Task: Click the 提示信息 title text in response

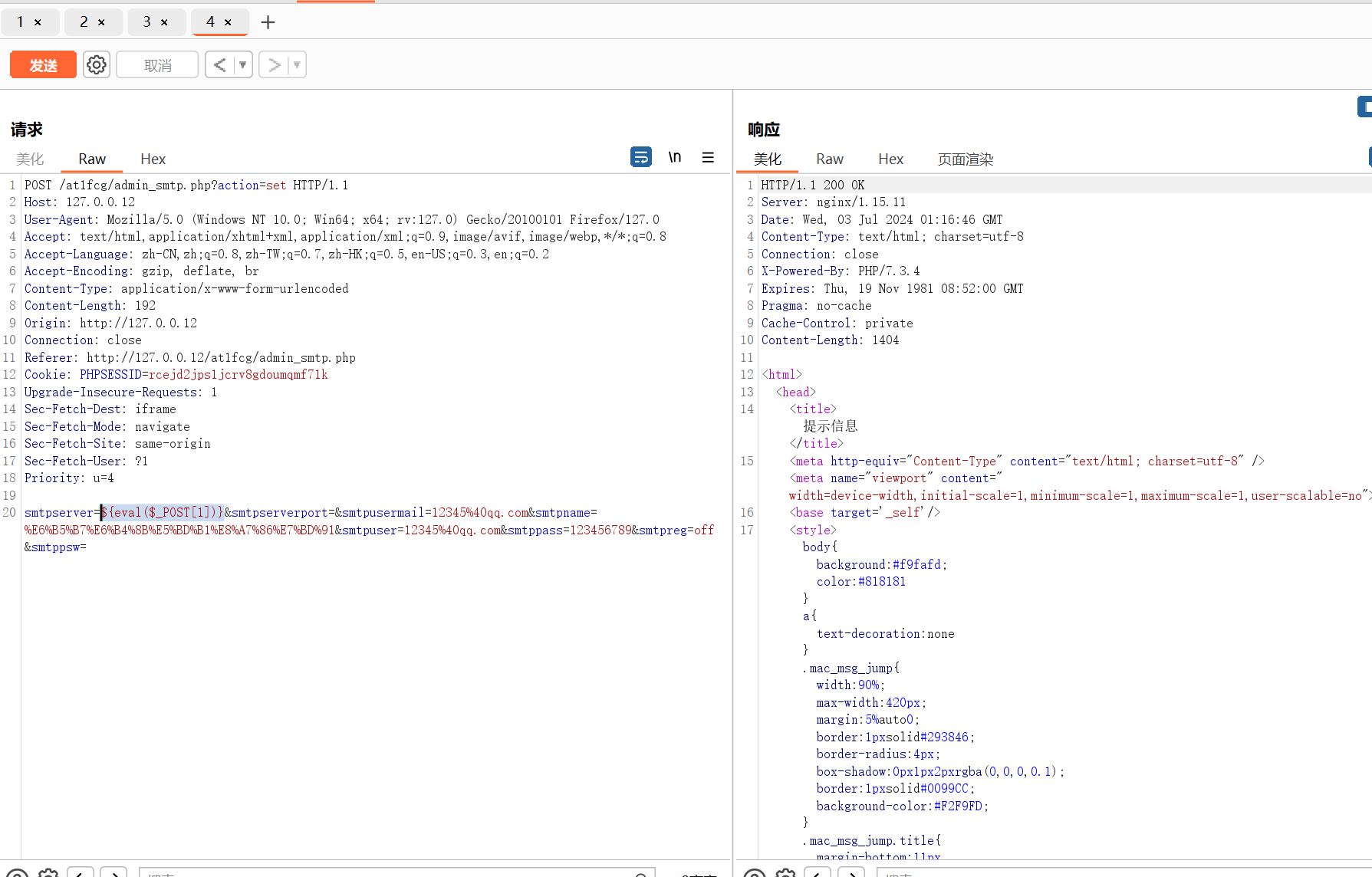Action: click(x=831, y=426)
